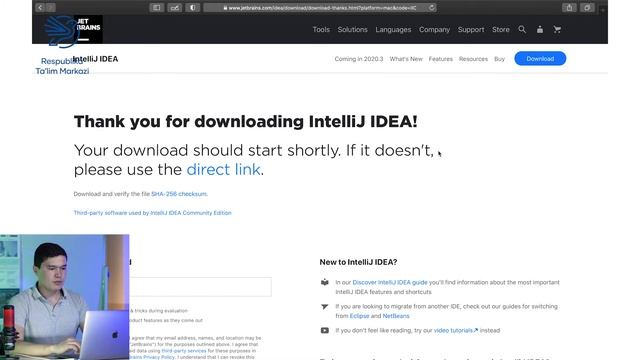640x360 pixels.
Task: Click the video play icon beside tutorials
Action: coord(324,330)
